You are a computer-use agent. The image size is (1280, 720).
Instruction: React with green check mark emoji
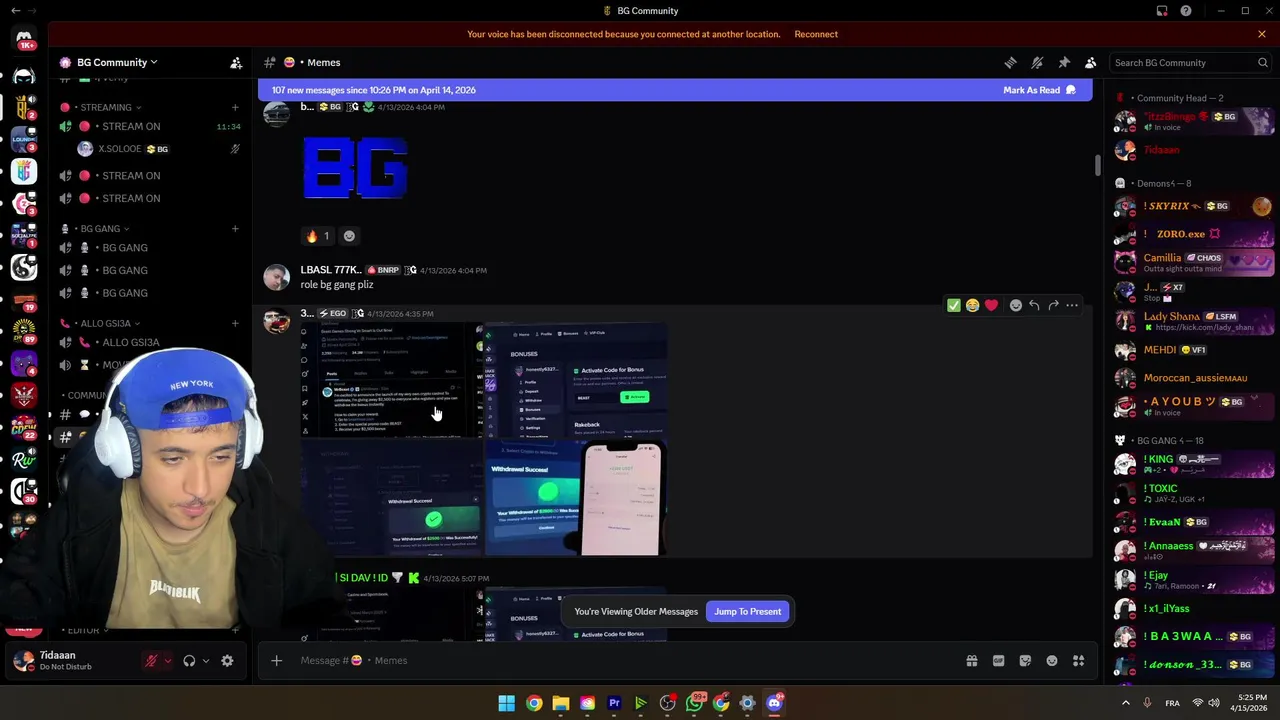click(x=954, y=305)
